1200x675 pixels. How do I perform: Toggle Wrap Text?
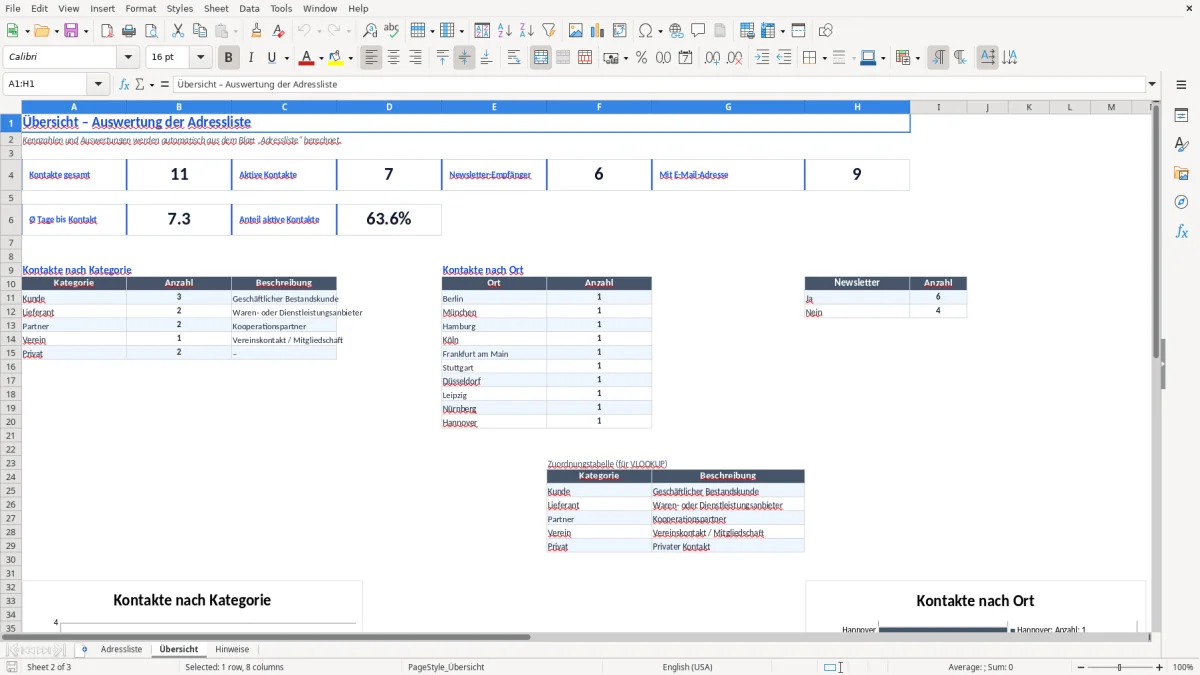tap(514, 58)
